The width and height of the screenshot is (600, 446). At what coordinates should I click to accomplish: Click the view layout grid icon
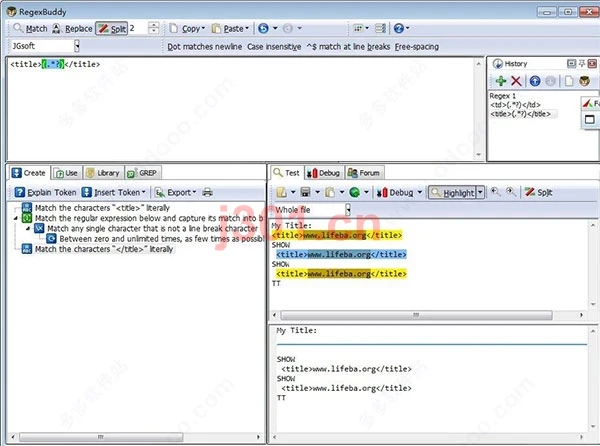point(358,28)
